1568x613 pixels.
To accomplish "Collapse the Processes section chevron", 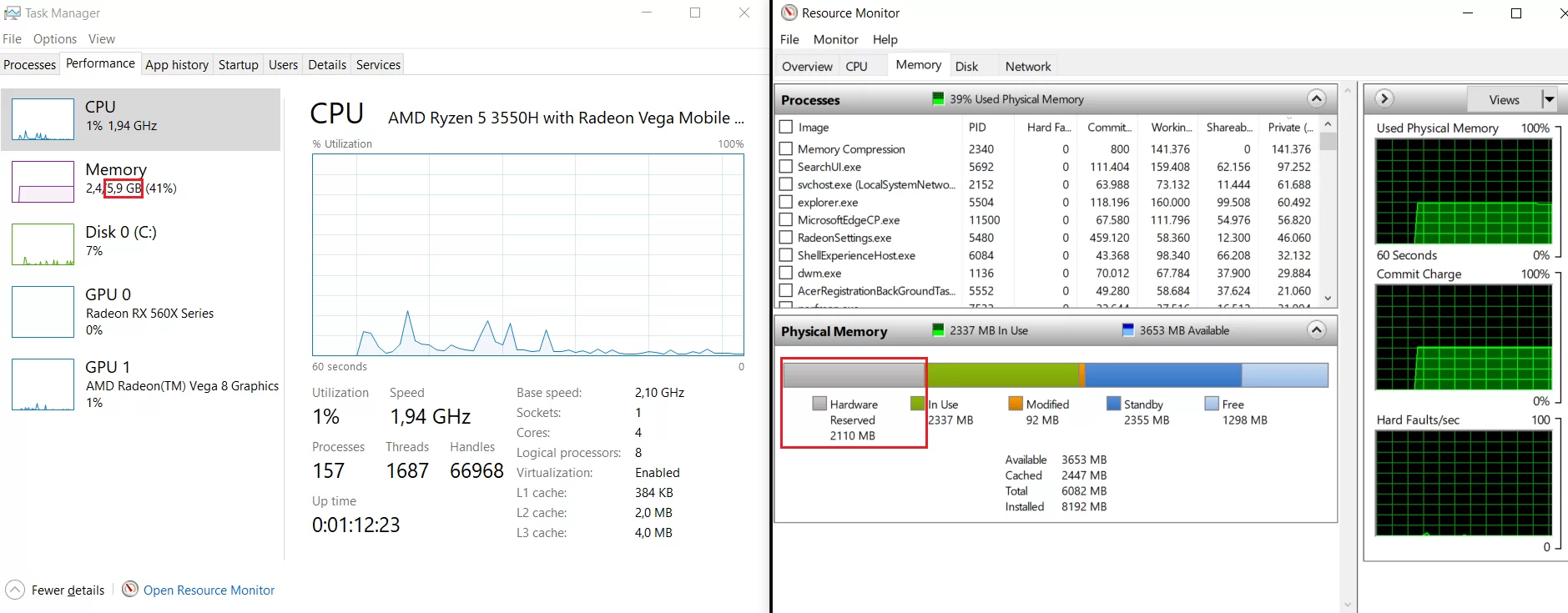I will (x=1316, y=99).
